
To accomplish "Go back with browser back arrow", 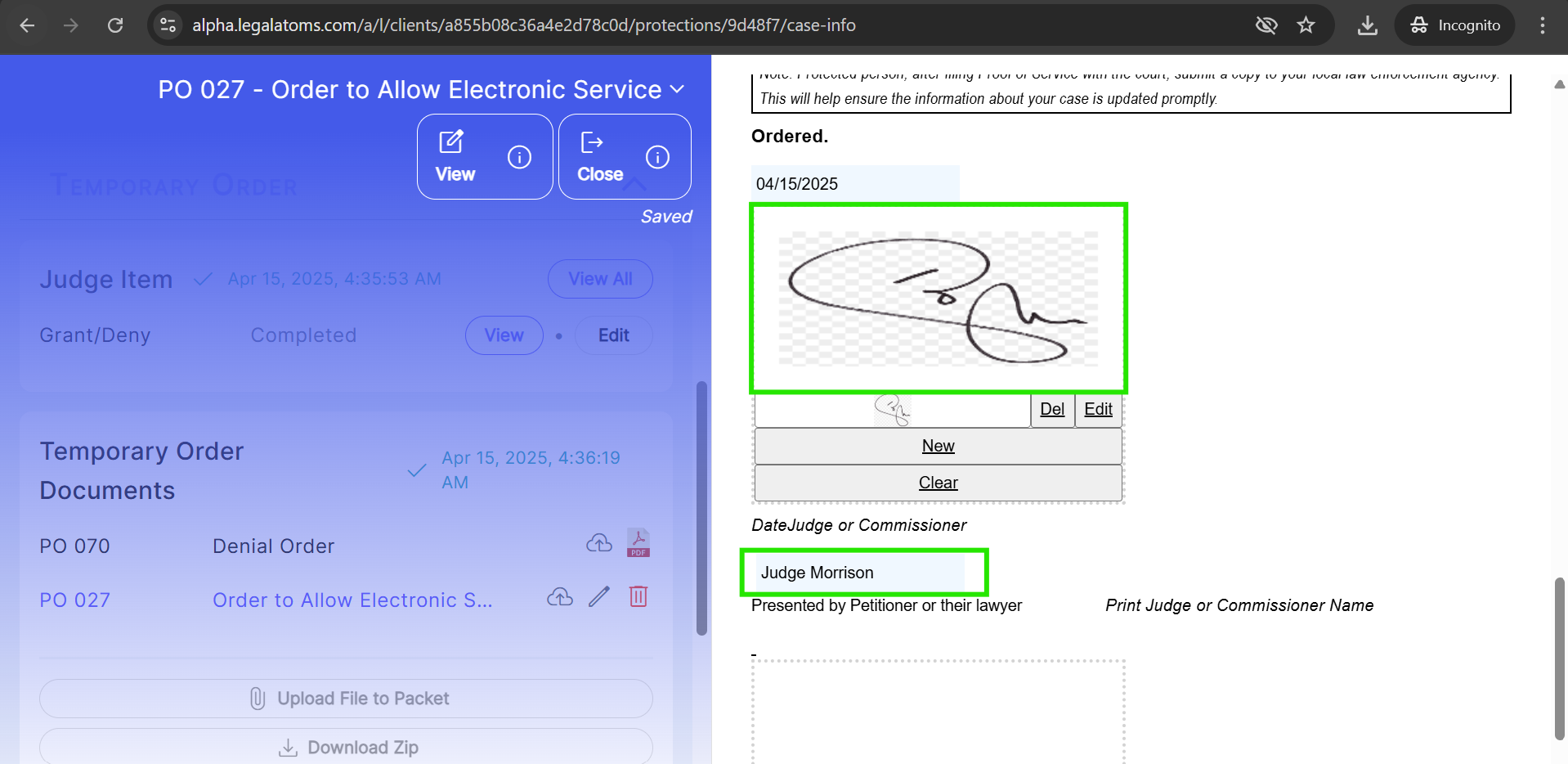I will pyautogui.click(x=27, y=25).
